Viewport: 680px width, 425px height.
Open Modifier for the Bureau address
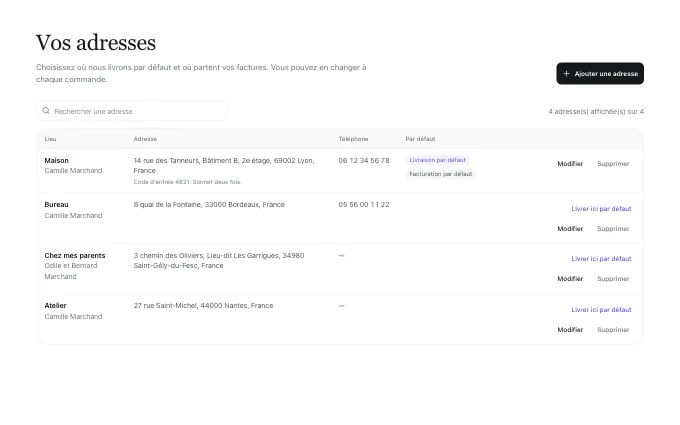coord(570,229)
